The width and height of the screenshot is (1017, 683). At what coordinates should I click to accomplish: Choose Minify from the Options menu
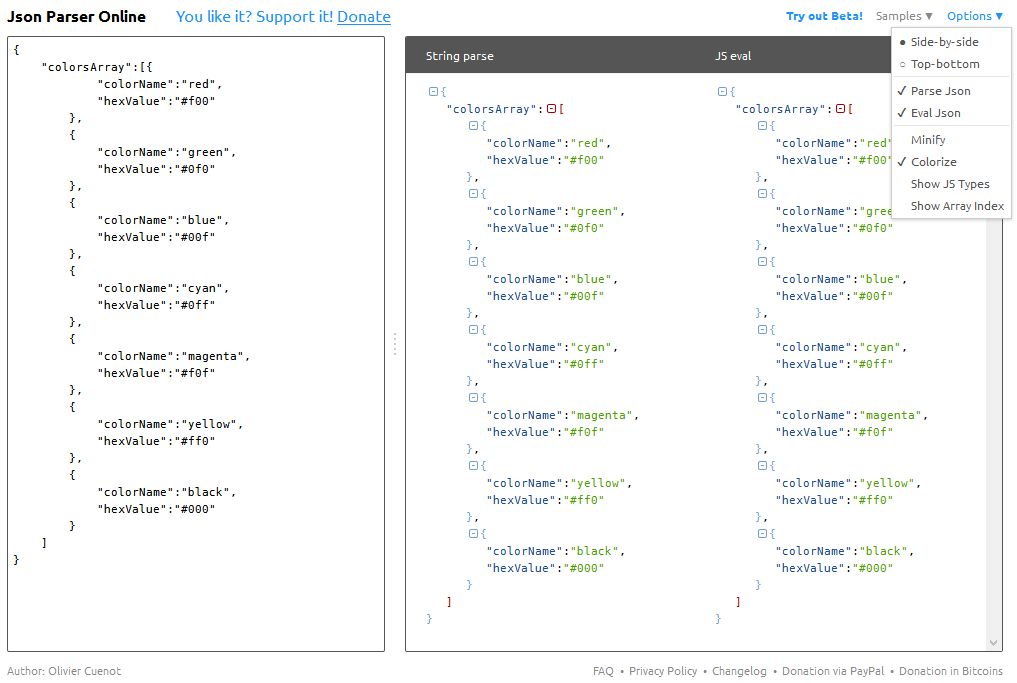[x=928, y=140]
